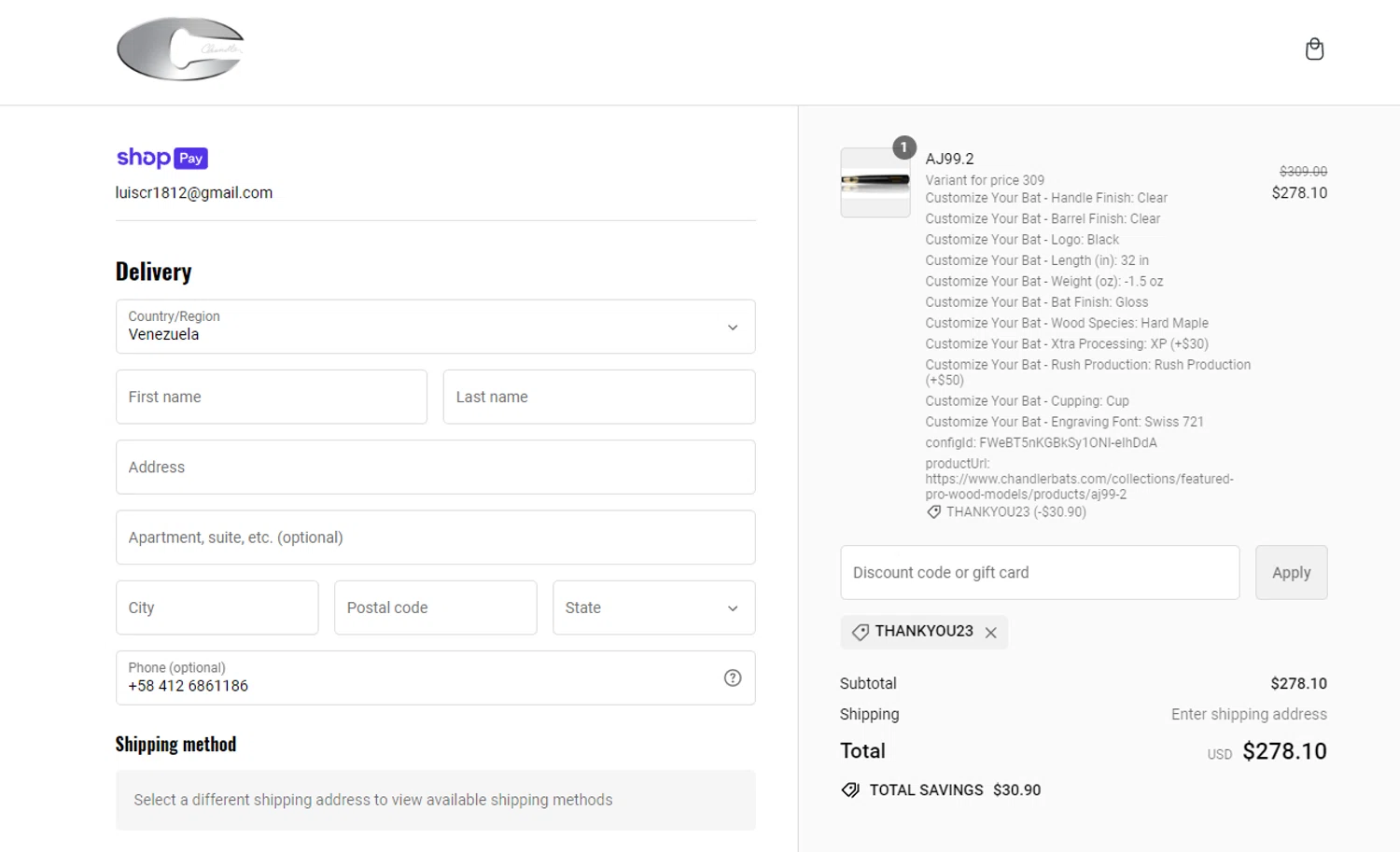This screenshot has width=1400, height=852.
Task: Click quantity badge on AJ99.2 thumbnail
Action: point(903,147)
